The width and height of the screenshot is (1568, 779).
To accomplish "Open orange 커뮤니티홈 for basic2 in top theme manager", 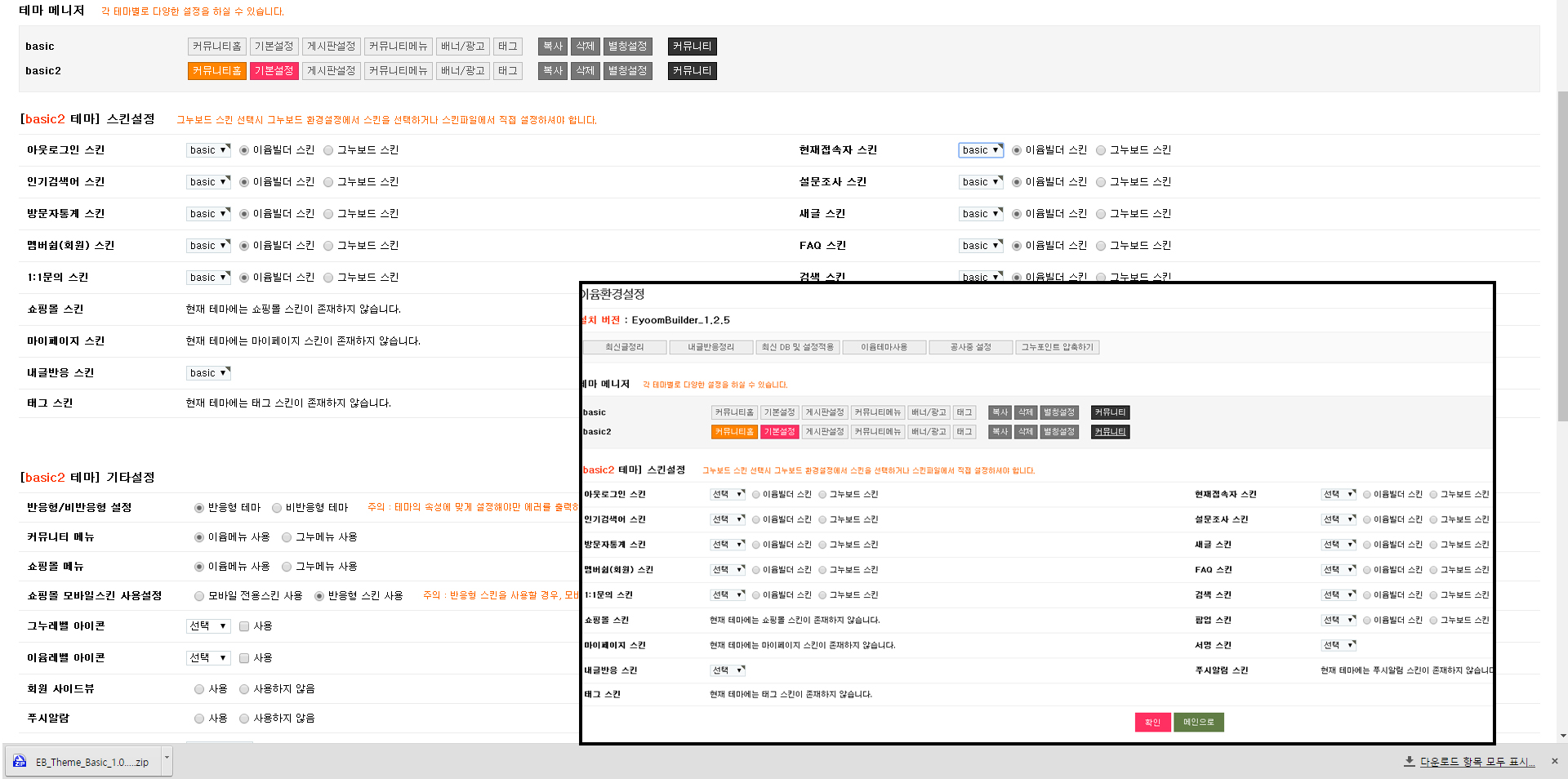I will tap(216, 71).
